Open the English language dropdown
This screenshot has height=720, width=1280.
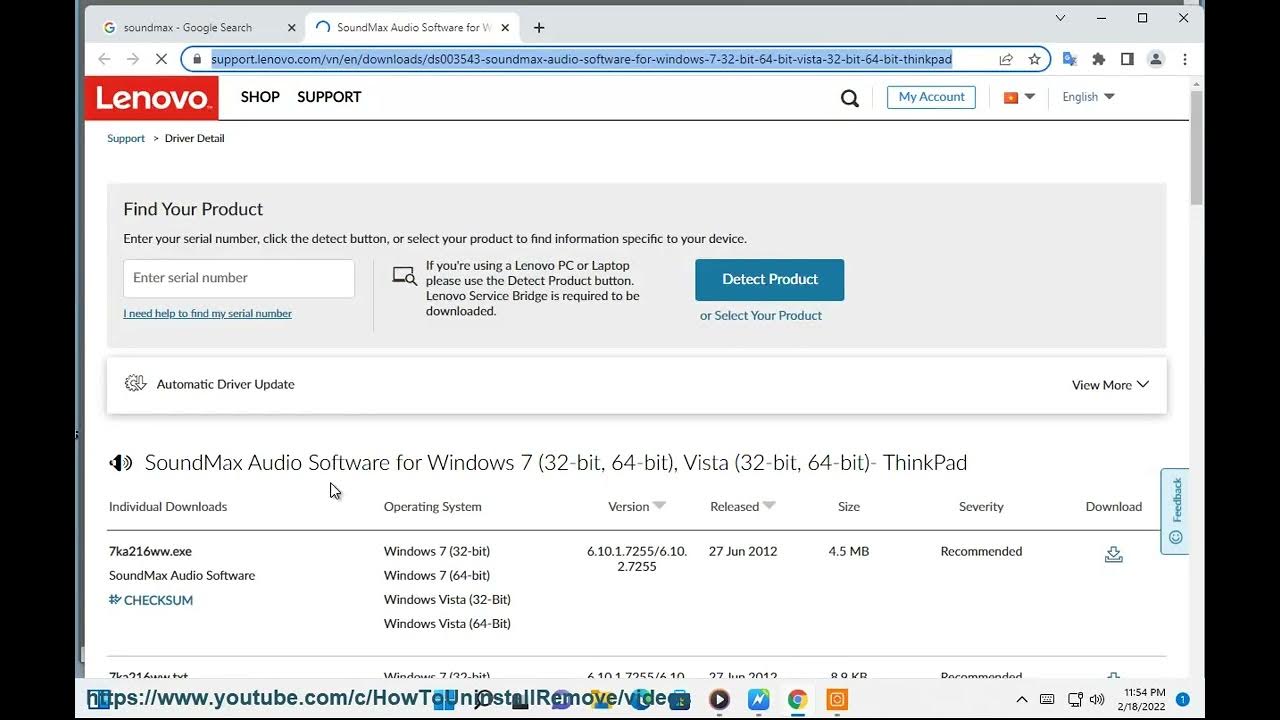pos(1088,97)
